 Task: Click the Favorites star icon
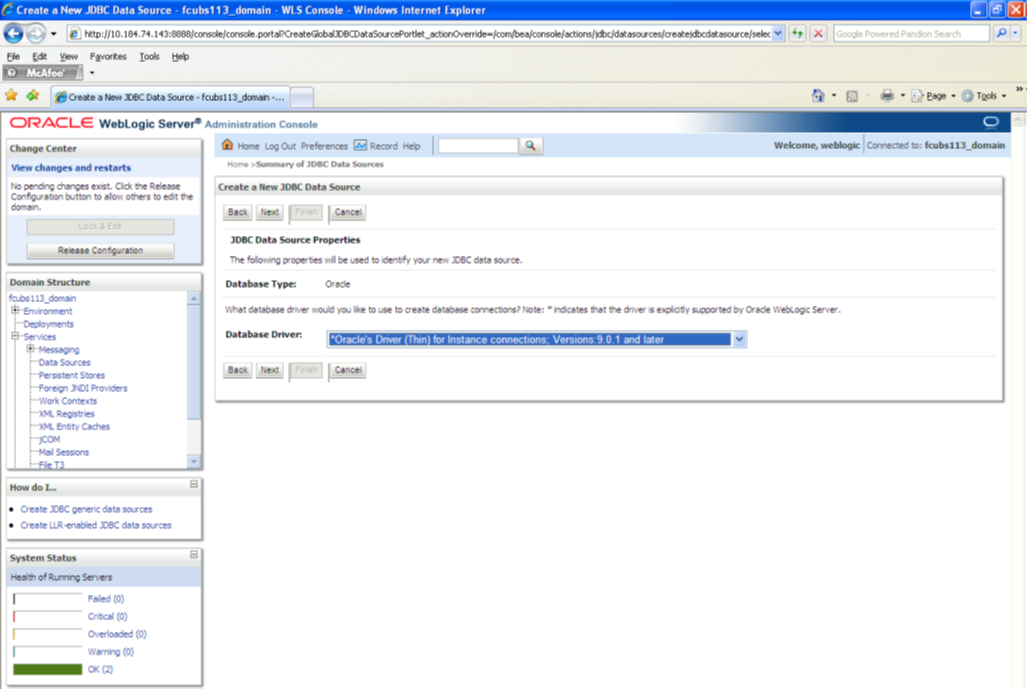click(11, 96)
